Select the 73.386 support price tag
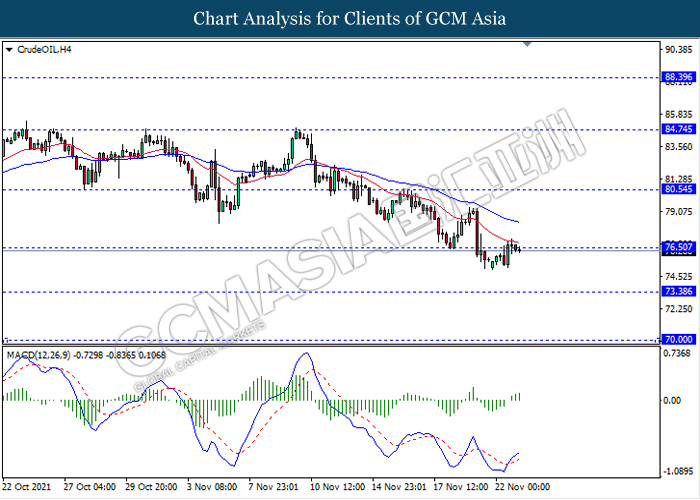The image size is (700, 500). coord(679,292)
